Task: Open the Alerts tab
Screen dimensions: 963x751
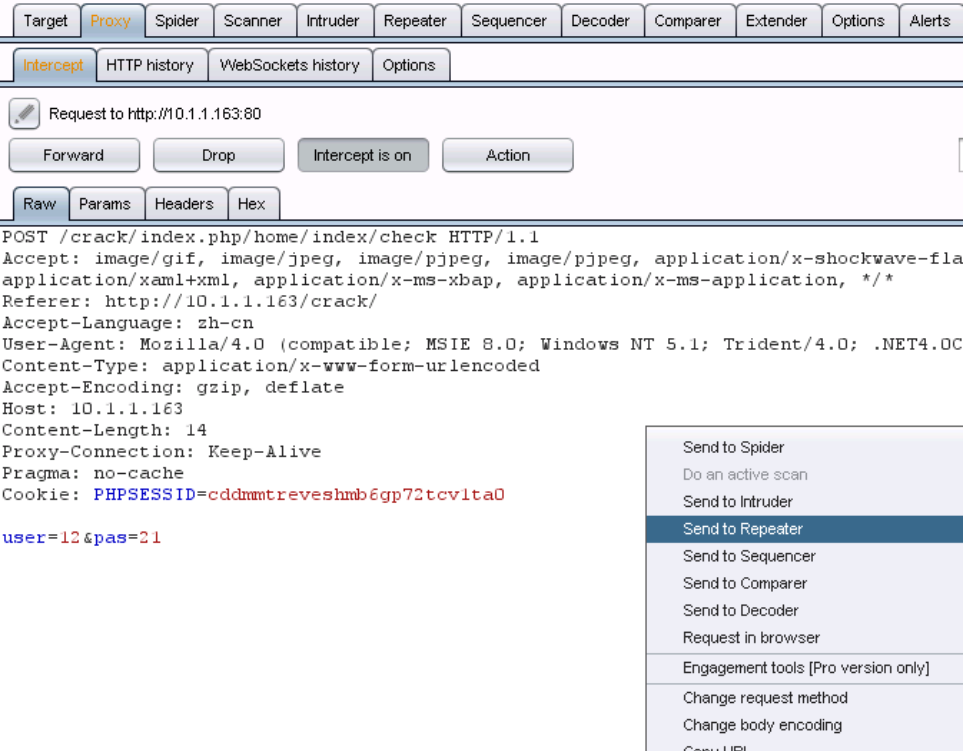Action: (x=930, y=21)
